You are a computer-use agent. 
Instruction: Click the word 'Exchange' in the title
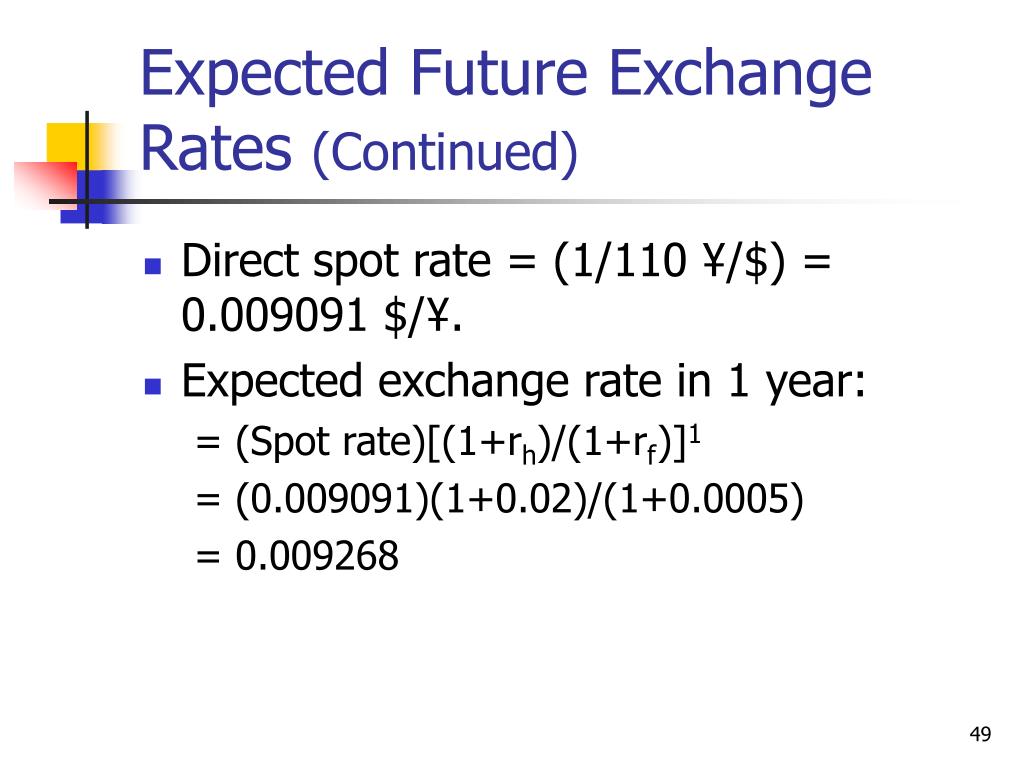[x=740, y=76]
